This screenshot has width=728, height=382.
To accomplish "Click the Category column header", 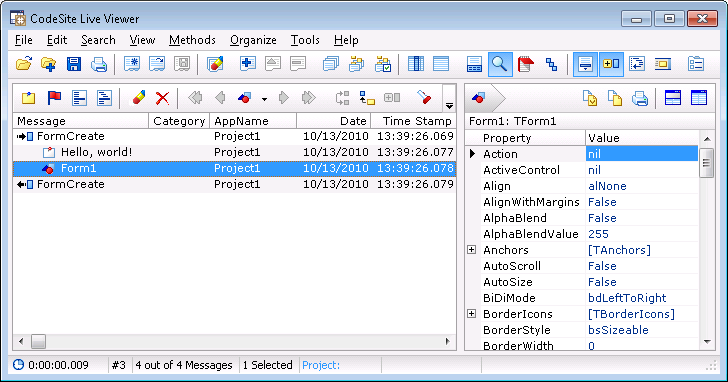I will point(179,121).
